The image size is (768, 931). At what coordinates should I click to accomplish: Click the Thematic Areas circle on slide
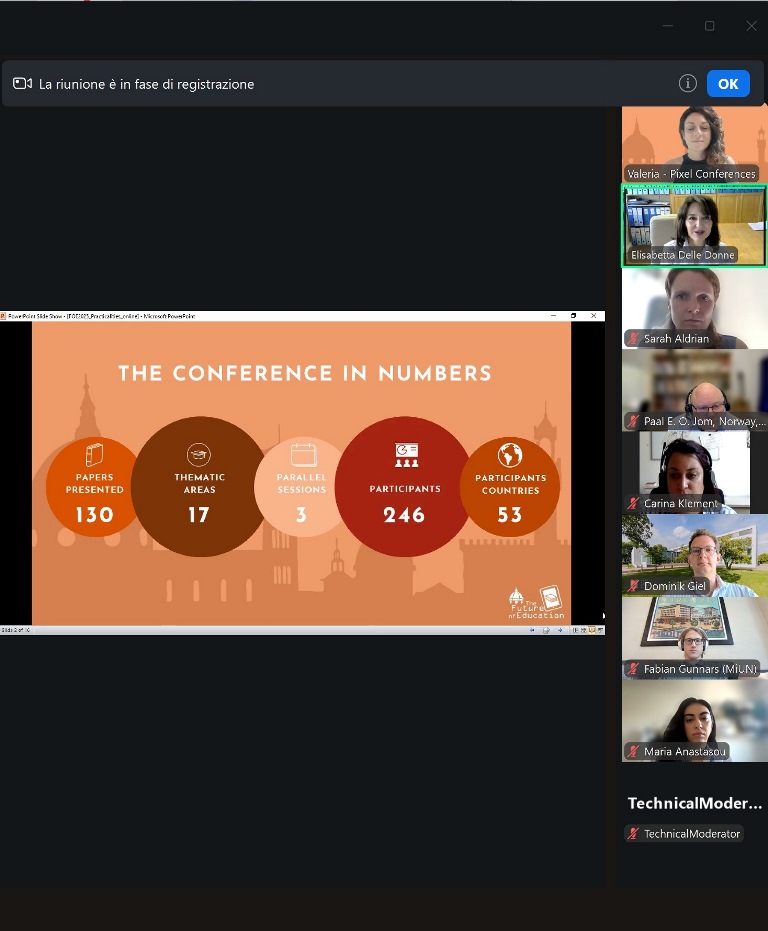(200, 486)
